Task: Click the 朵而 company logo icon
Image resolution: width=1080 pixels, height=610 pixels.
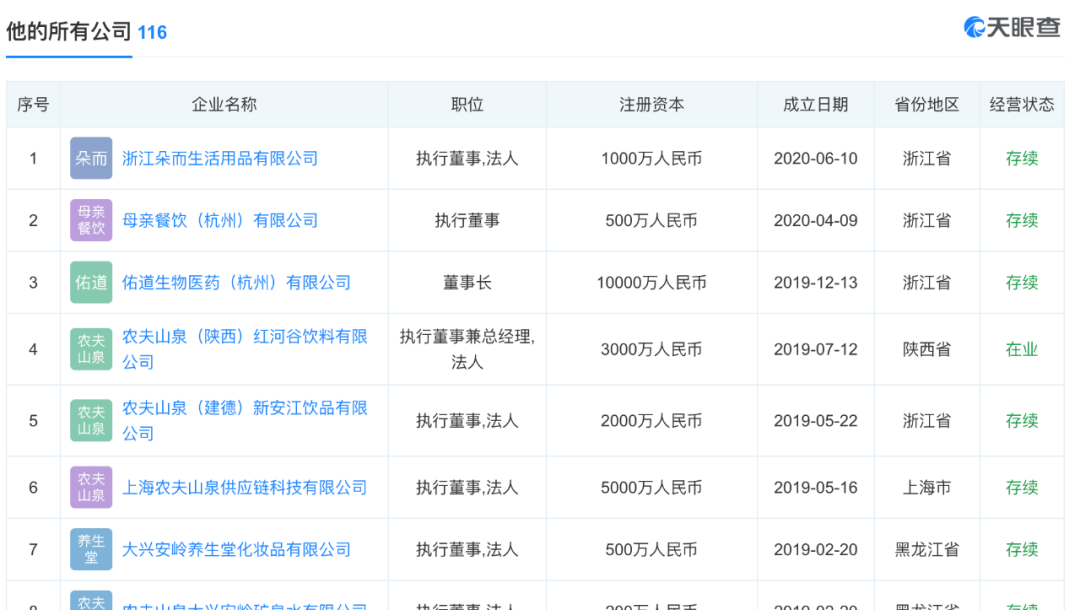Action: click(x=91, y=158)
